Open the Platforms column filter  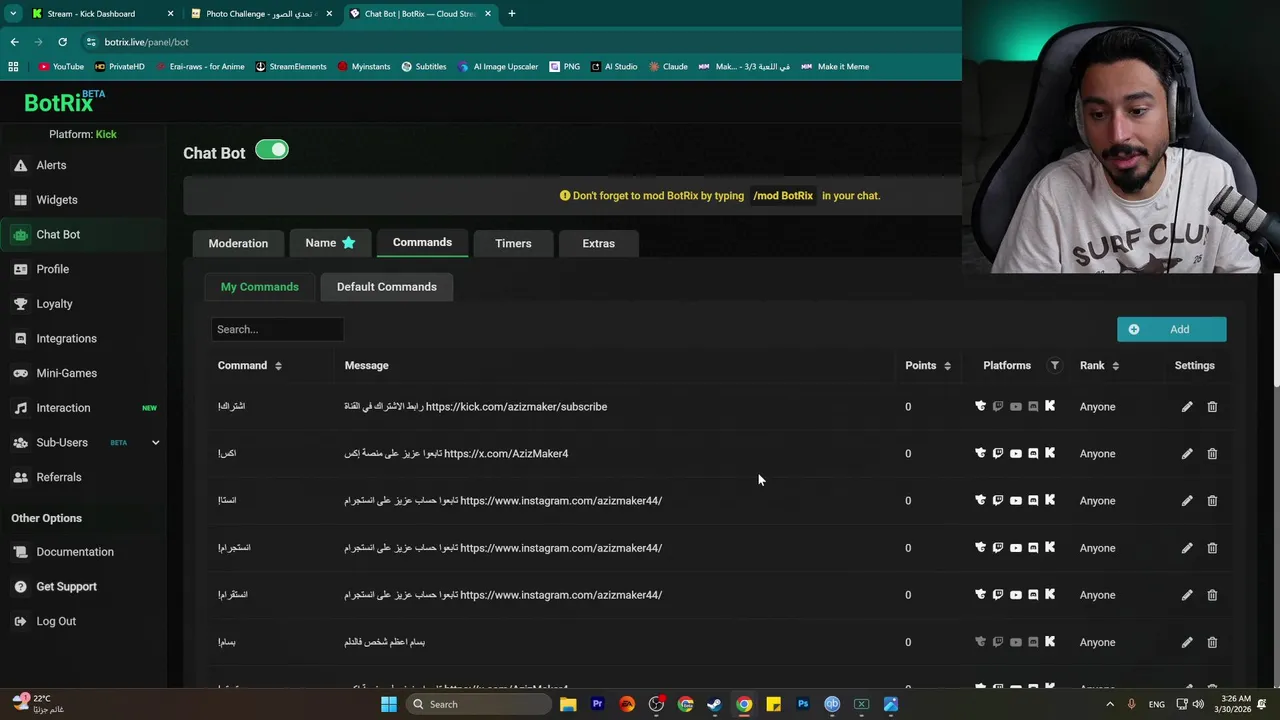click(1054, 366)
